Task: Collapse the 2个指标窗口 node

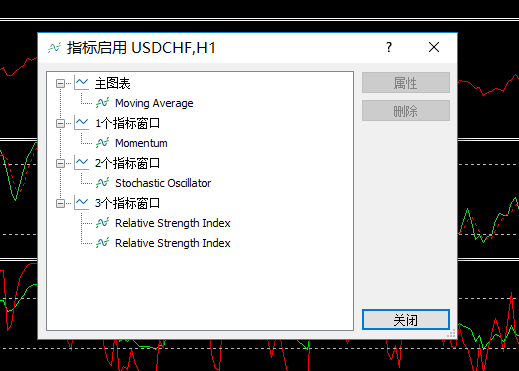Action: [60, 163]
